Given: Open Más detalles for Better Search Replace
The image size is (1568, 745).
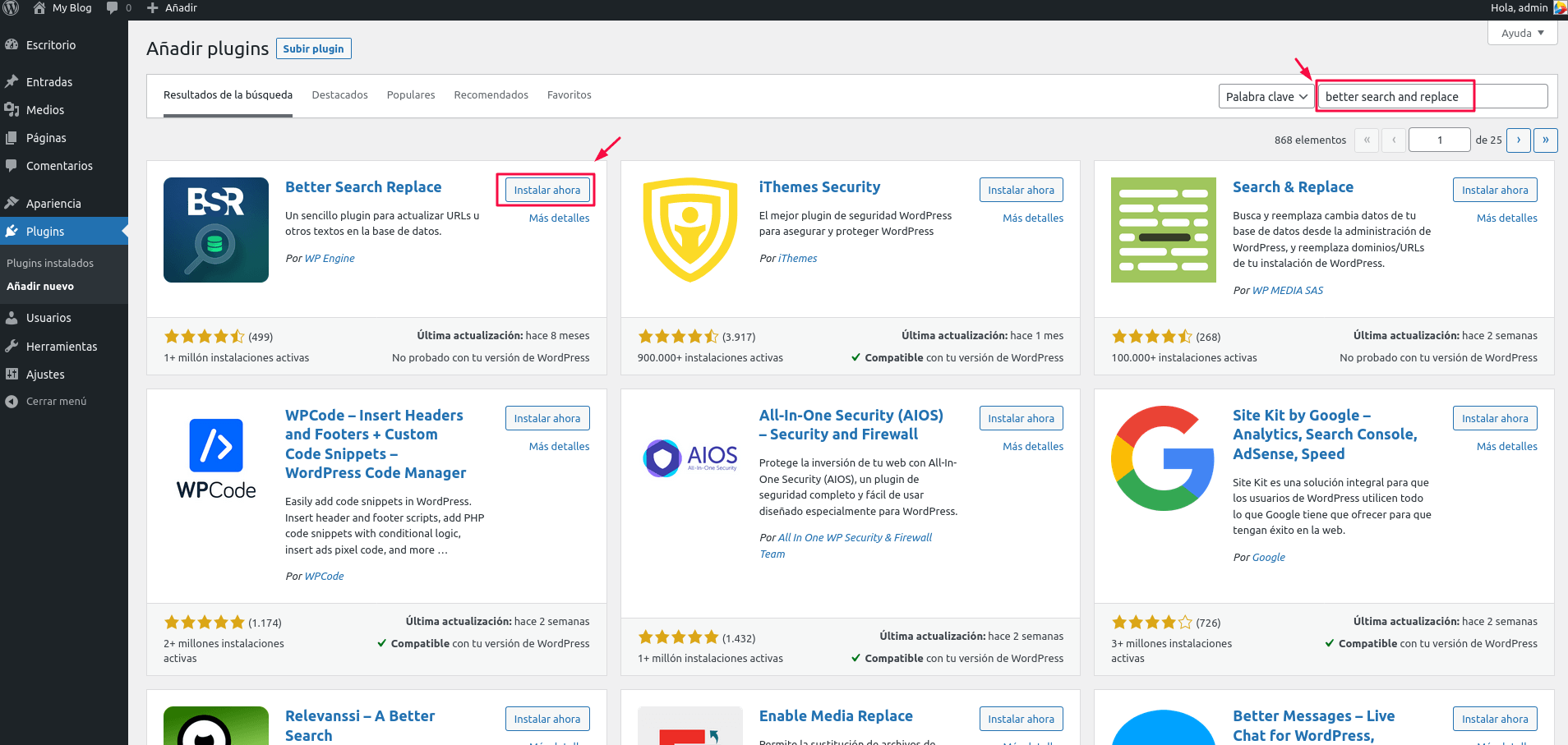Looking at the screenshot, I should click(x=559, y=218).
